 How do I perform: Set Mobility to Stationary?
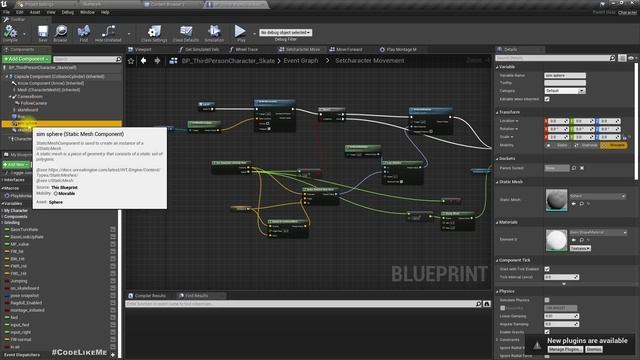[586, 145]
